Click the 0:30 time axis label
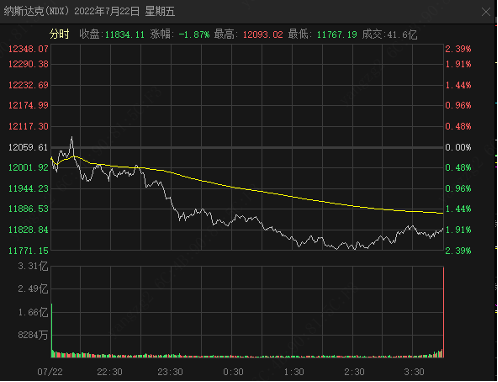Viewport: 498px width, 382px height. pos(233,372)
